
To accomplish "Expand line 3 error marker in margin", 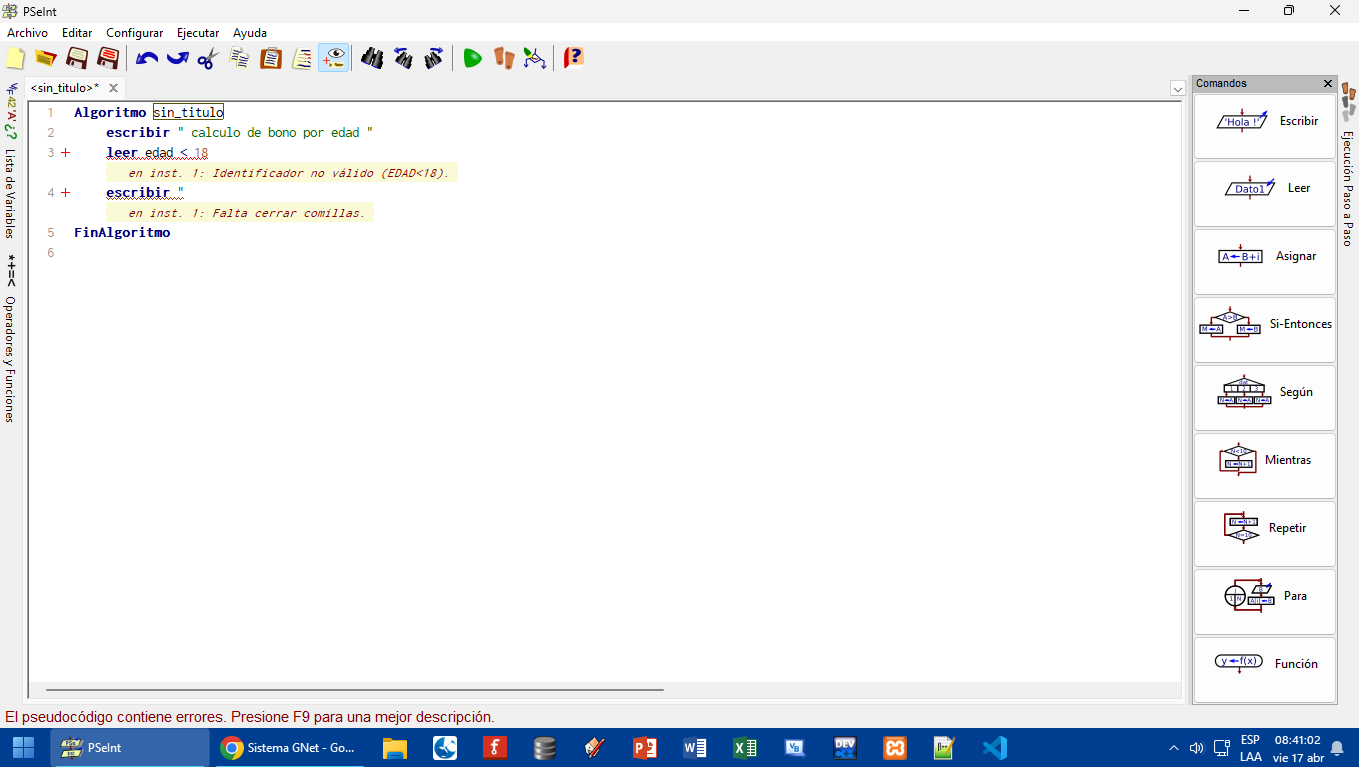I will tap(66, 153).
